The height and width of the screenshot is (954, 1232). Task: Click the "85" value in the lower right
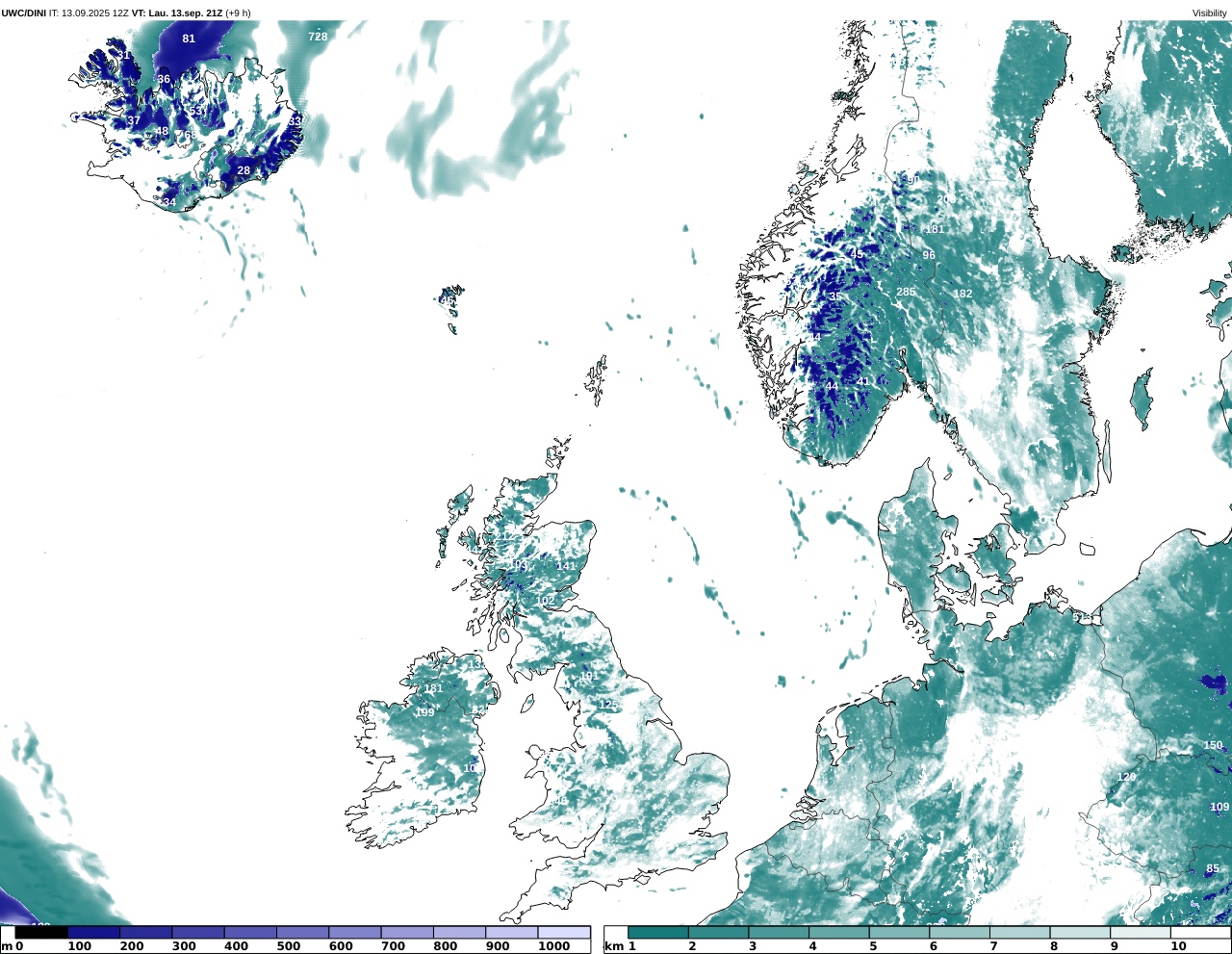pos(1213,868)
